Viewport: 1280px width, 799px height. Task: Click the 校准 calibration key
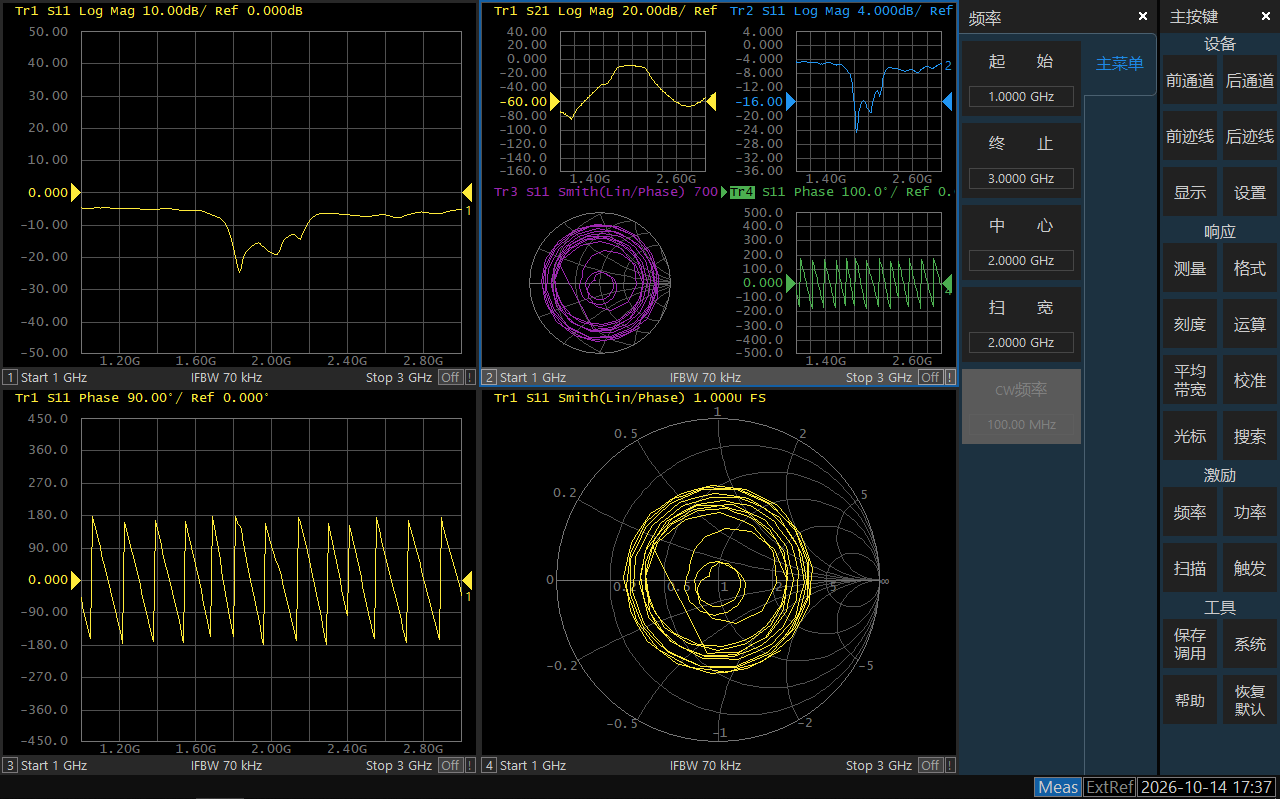1250,381
